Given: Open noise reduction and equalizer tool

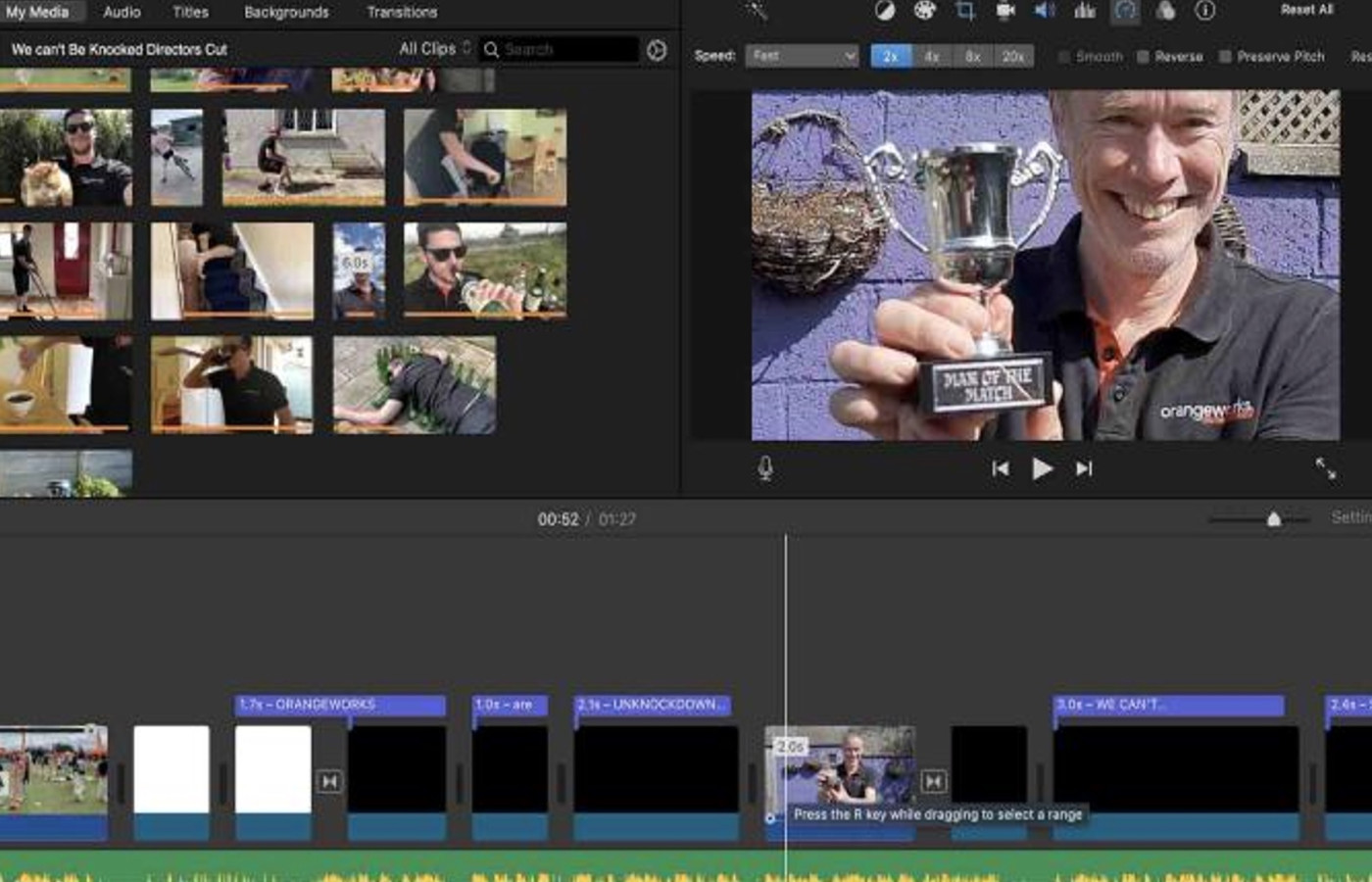Looking at the screenshot, I should [x=1085, y=11].
